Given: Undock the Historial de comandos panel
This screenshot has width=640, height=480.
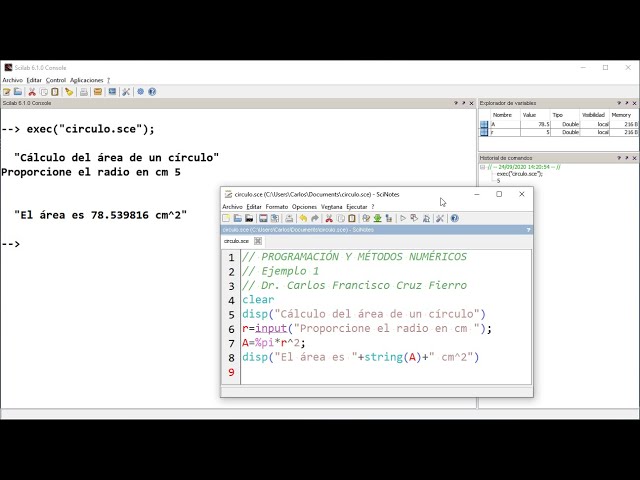Looking at the screenshot, I should [627, 158].
